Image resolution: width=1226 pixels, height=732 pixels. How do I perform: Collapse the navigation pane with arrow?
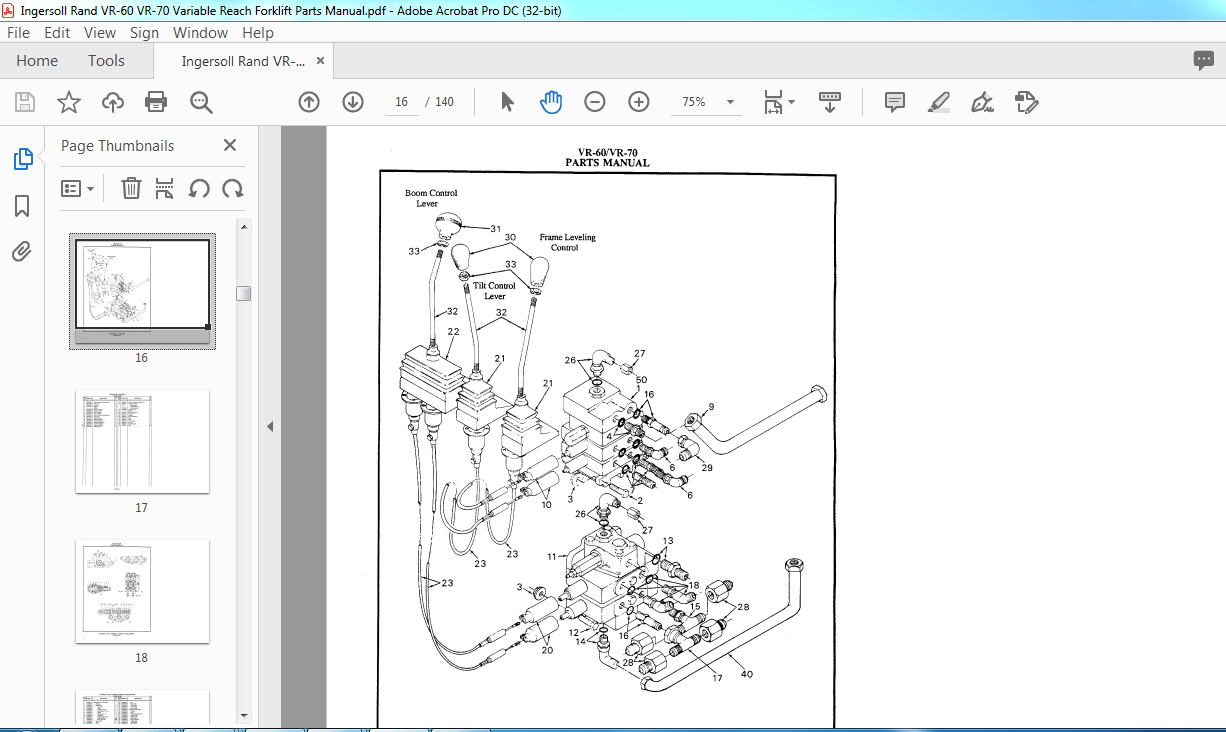point(269,426)
